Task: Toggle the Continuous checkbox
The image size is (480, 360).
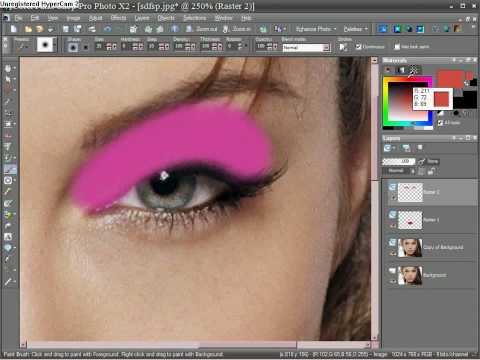Action: (x=358, y=47)
